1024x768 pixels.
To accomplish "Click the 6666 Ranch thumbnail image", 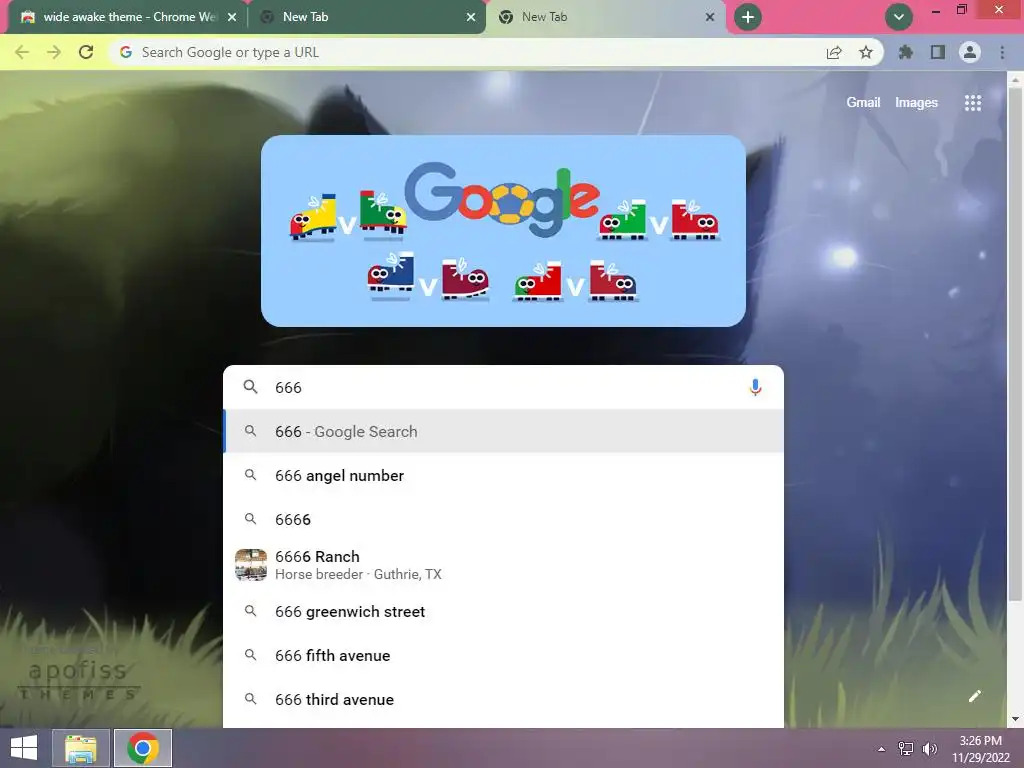I will click(251, 565).
